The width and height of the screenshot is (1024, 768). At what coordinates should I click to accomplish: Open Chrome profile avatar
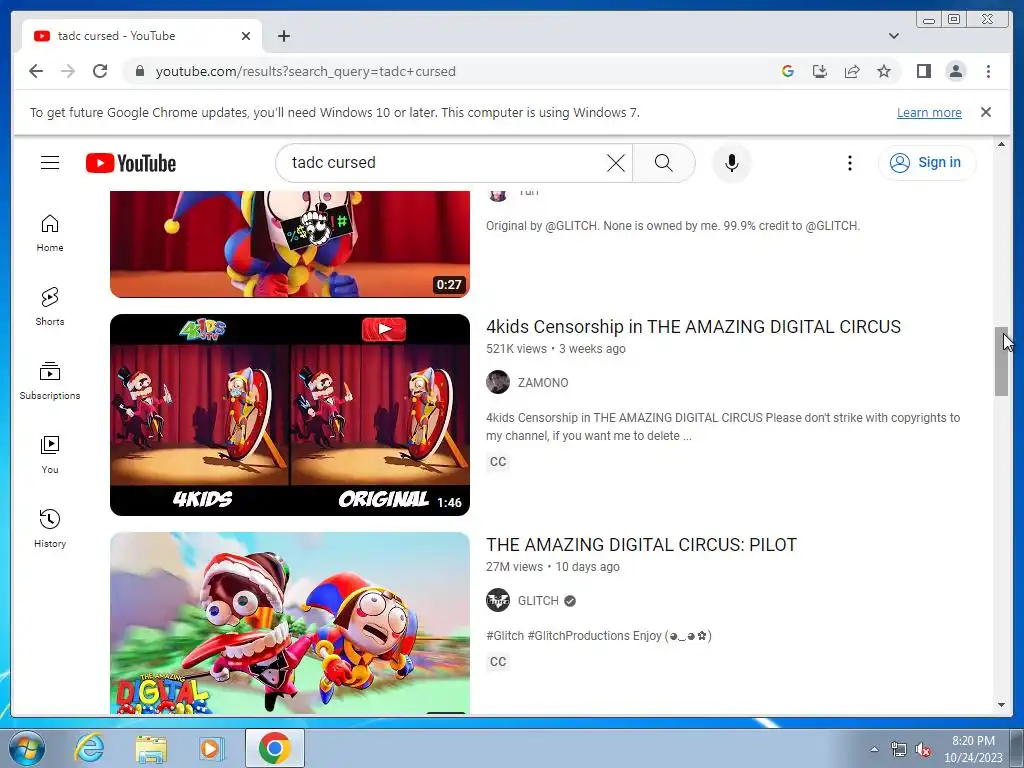[955, 71]
